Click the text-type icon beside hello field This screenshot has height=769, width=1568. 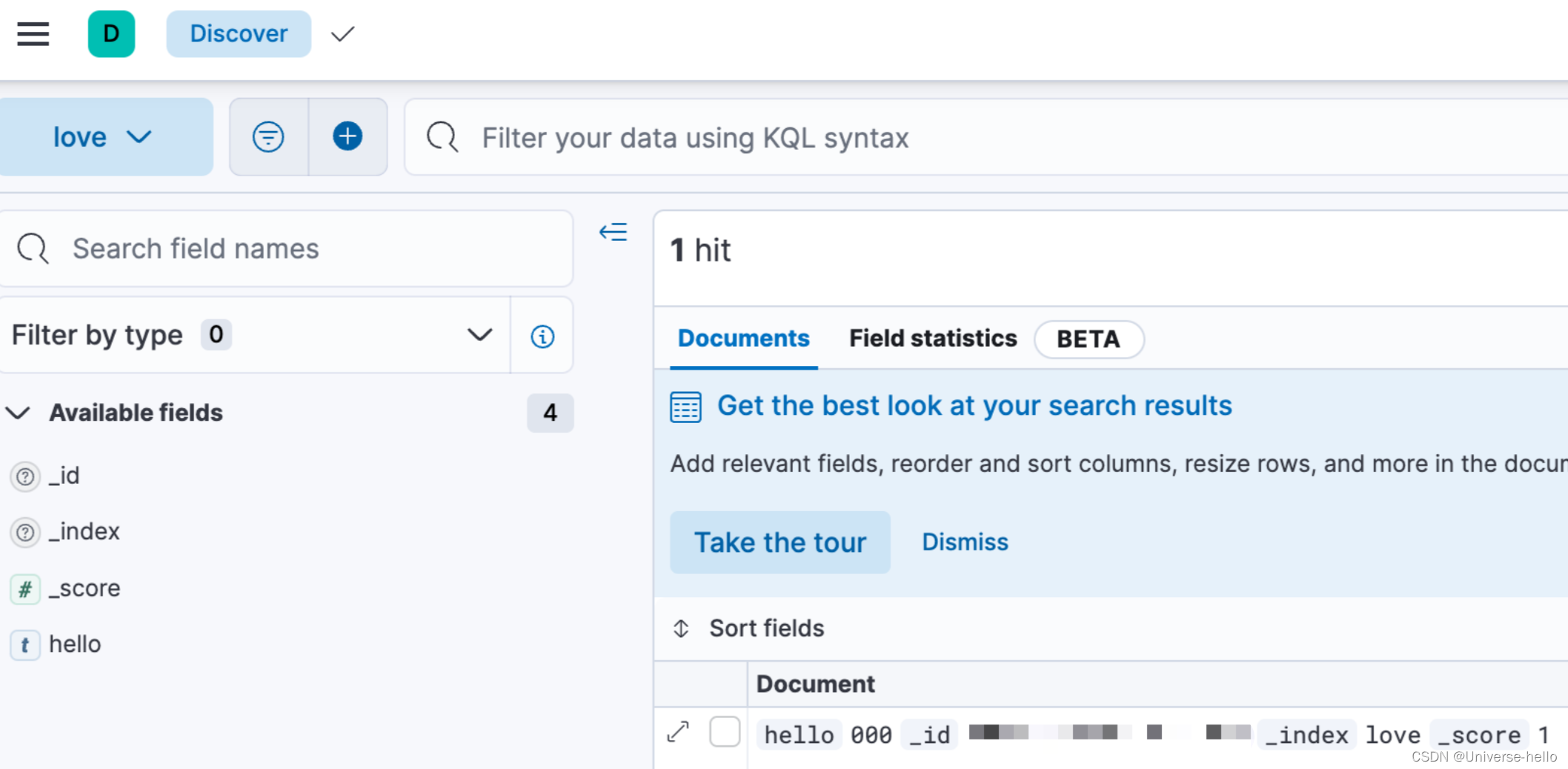coord(24,645)
